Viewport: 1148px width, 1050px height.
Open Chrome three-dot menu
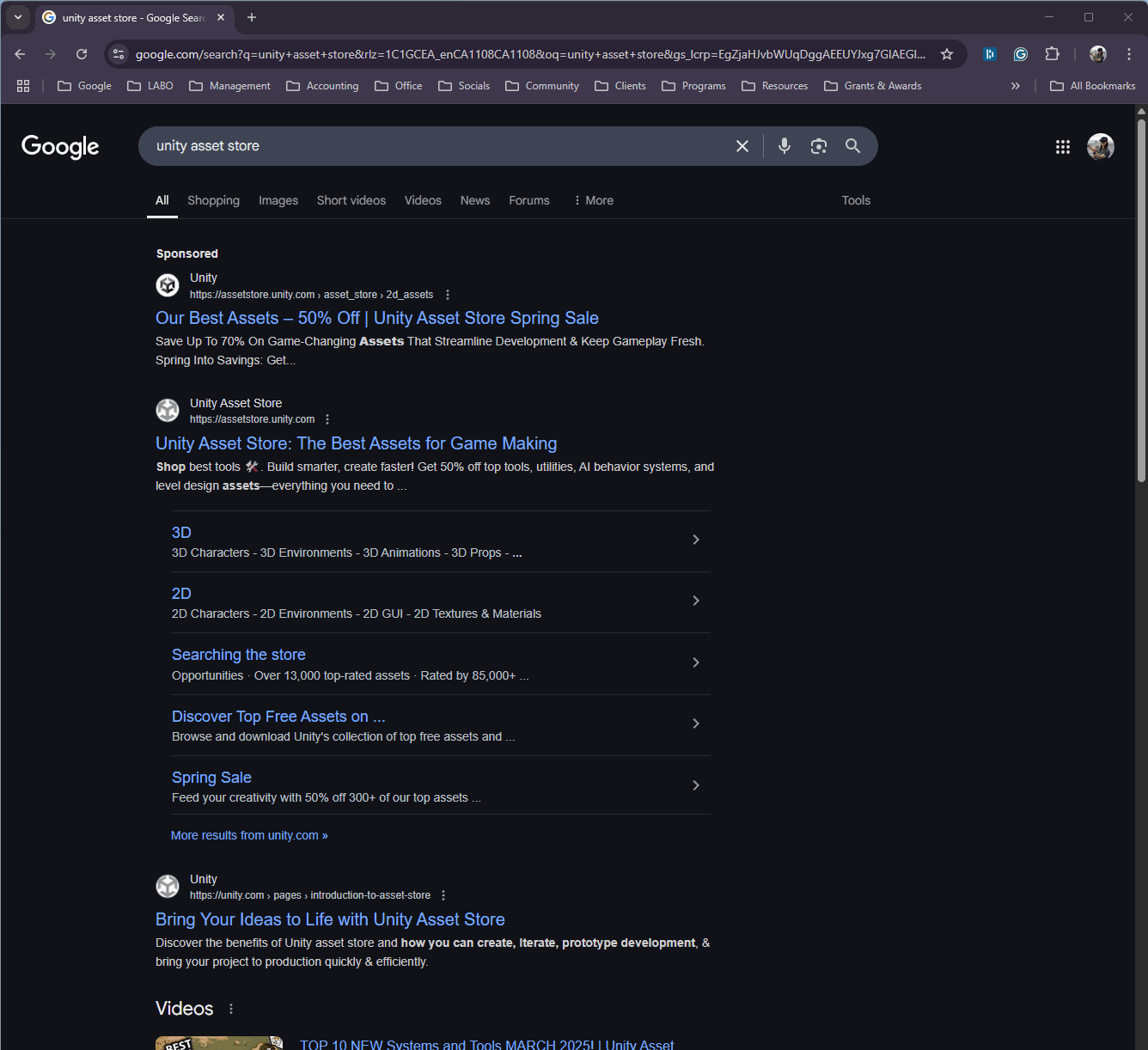click(1129, 54)
